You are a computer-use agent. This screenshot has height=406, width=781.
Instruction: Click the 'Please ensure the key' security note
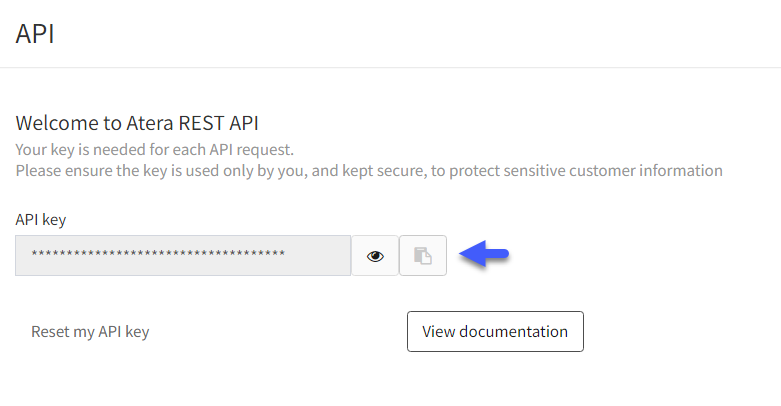tap(369, 171)
